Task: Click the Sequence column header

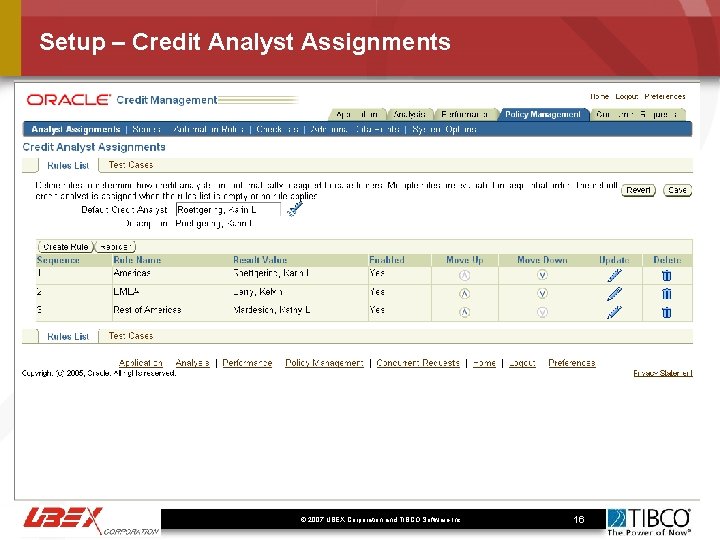Action: tap(58, 260)
